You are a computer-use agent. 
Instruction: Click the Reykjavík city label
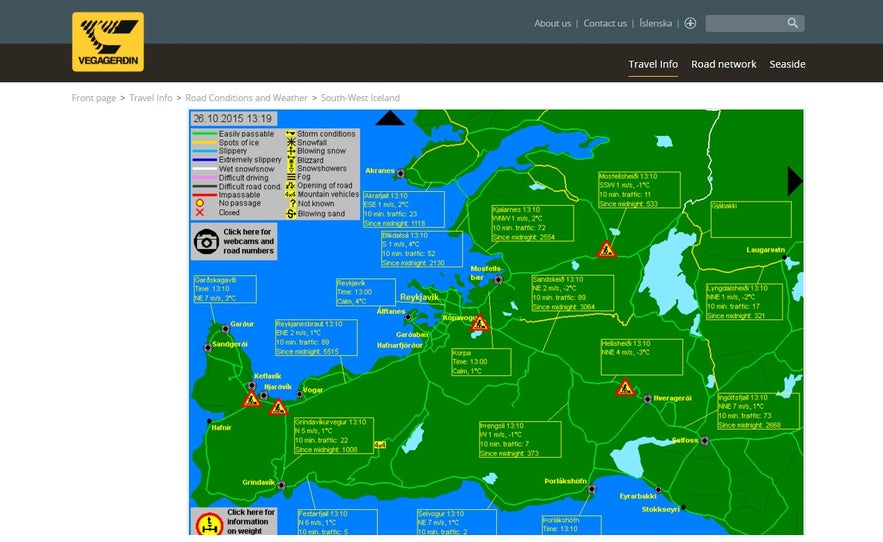pyautogui.click(x=419, y=297)
